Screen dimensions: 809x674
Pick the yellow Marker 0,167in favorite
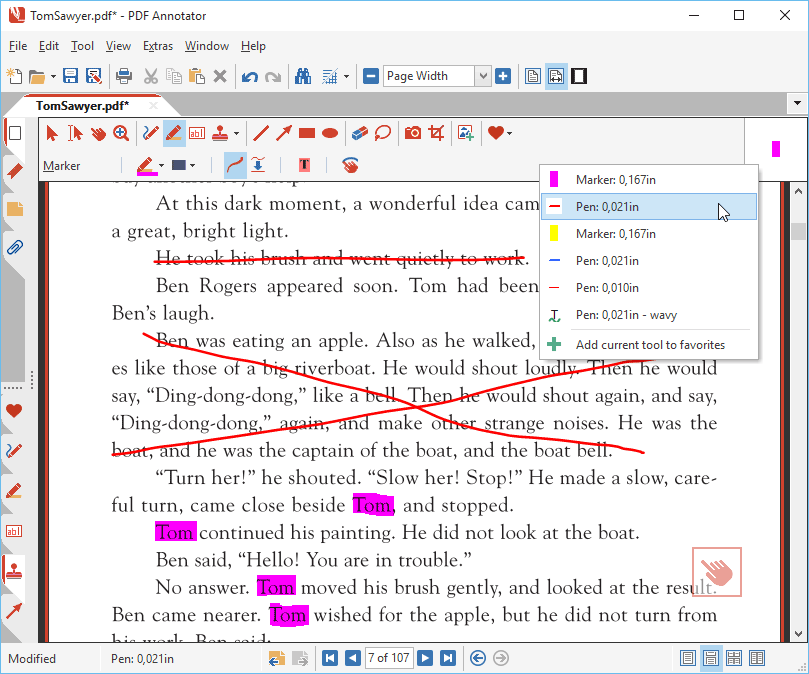[649, 234]
